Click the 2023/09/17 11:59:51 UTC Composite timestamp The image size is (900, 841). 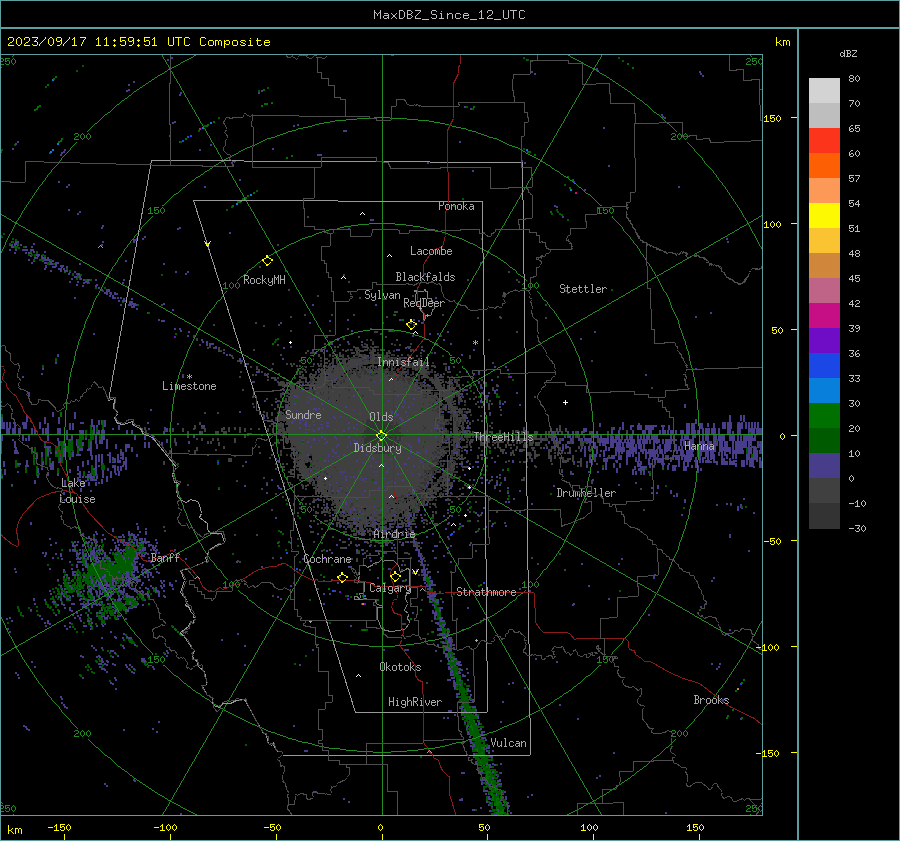point(138,42)
